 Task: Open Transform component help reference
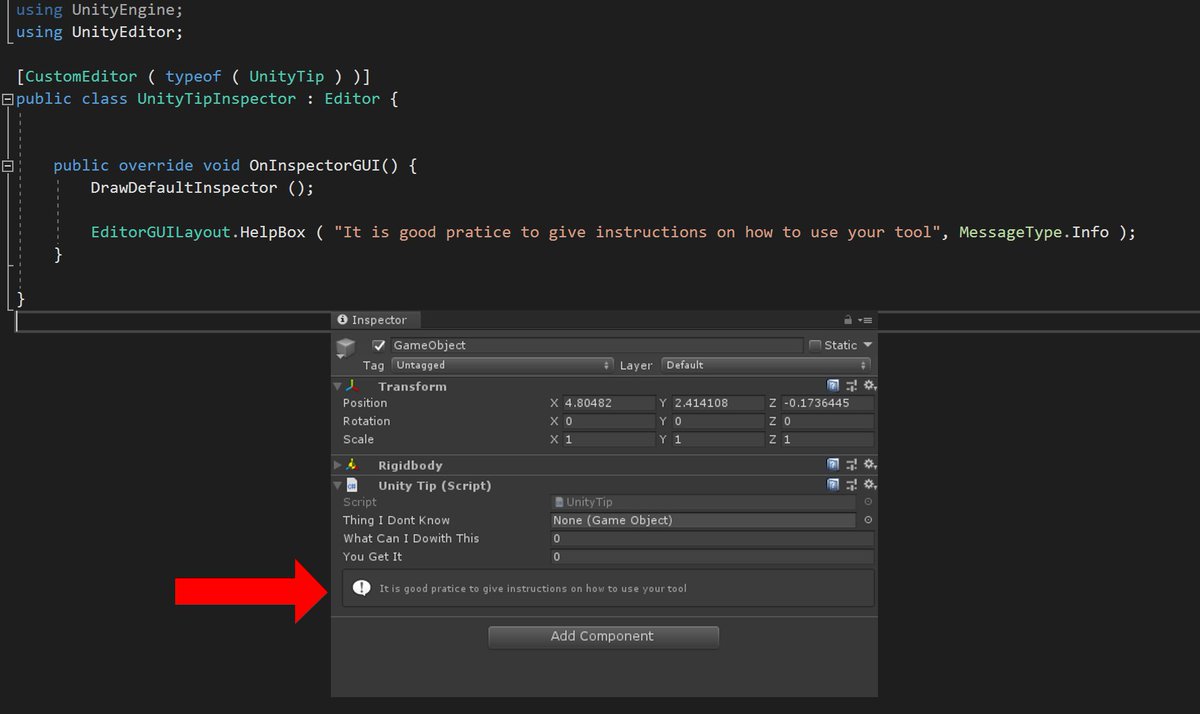(x=833, y=385)
